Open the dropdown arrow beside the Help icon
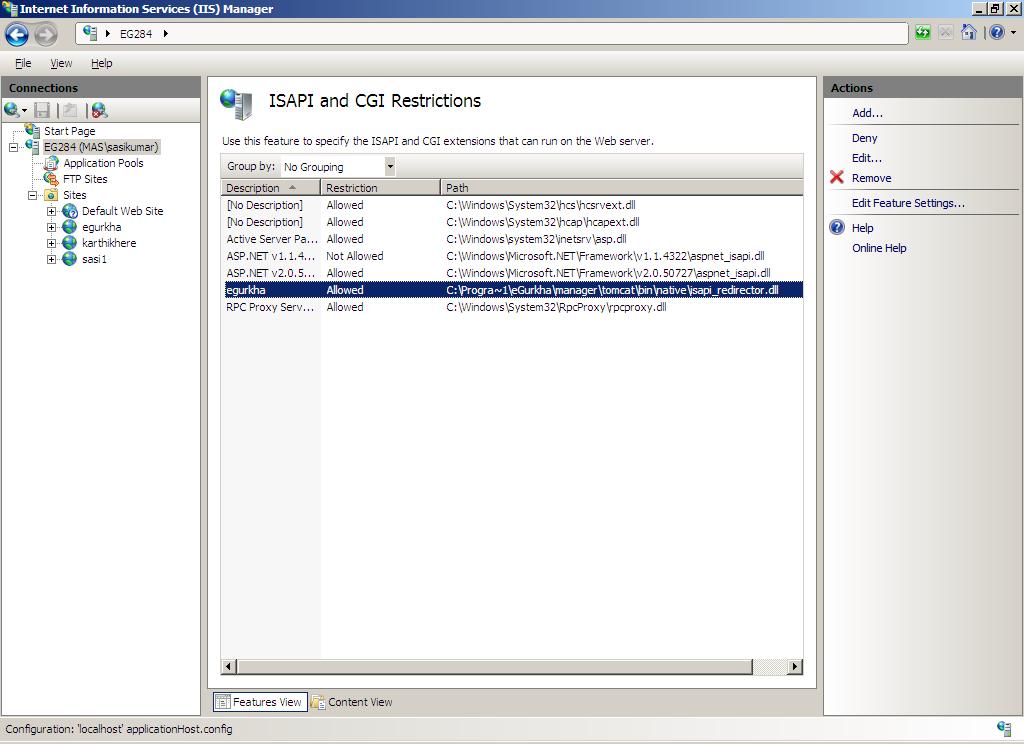 coord(1014,32)
